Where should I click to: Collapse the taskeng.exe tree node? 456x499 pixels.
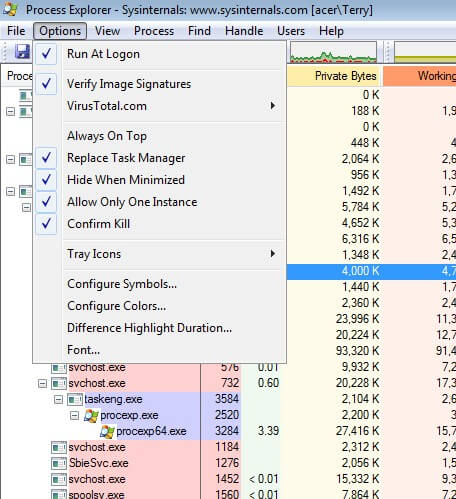[x=58, y=399]
